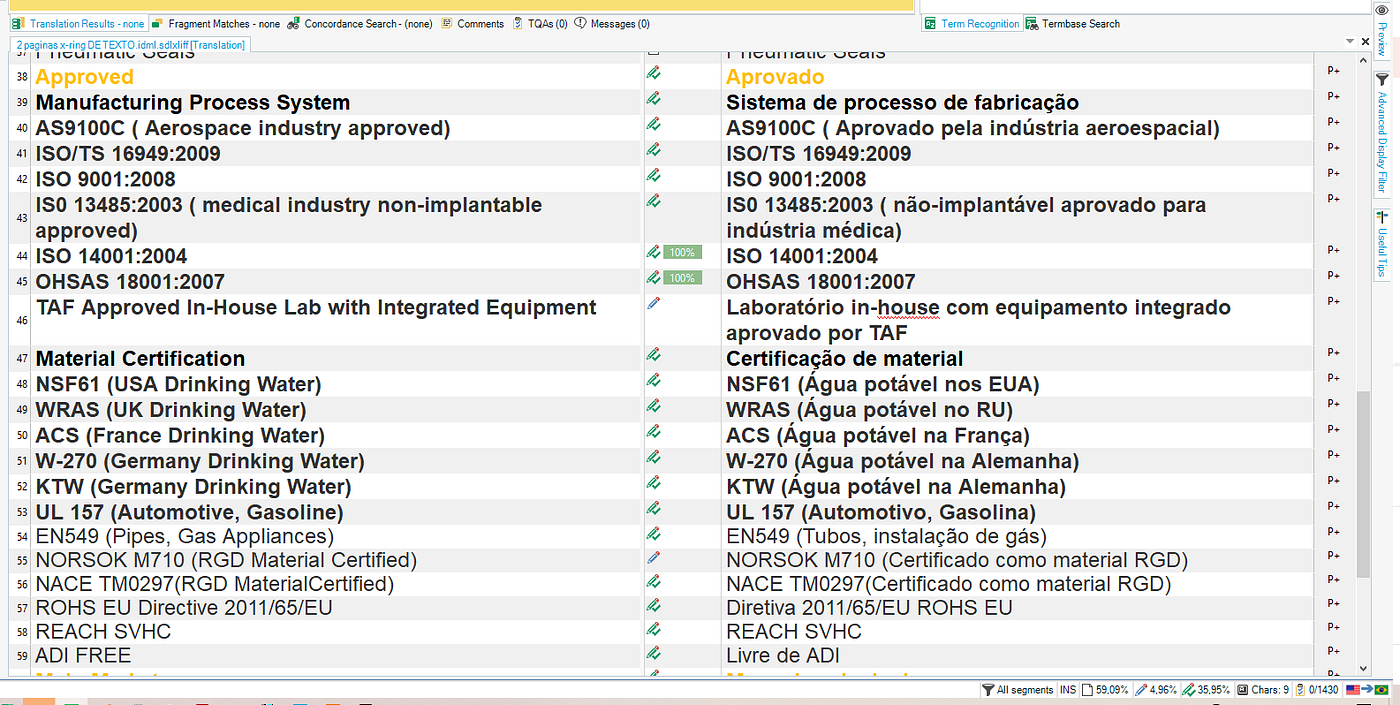Click source text 'Material Certification'

pos(140,359)
